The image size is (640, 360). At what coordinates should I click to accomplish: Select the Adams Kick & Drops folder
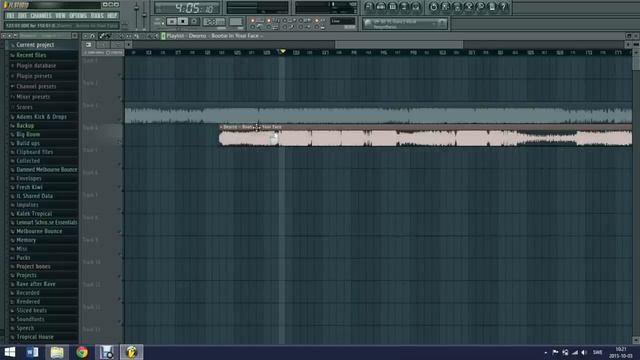coord(43,117)
